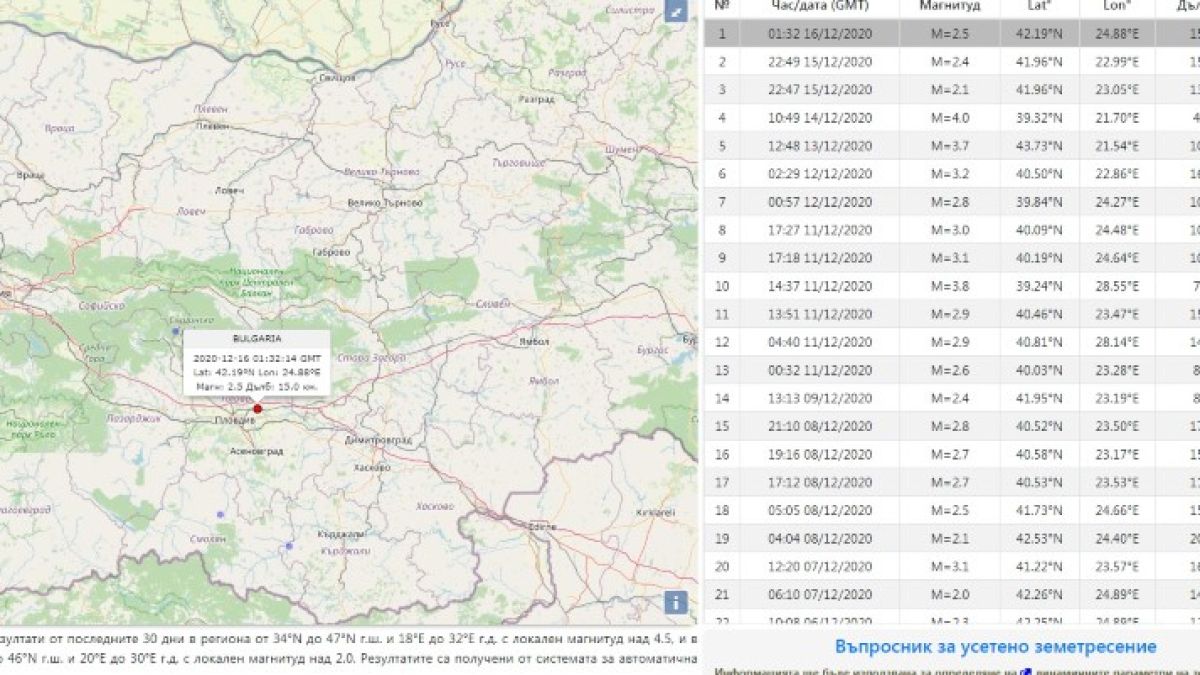The image size is (1200, 675).
Task: Click the Шумен label on the map
Action: (x=621, y=148)
